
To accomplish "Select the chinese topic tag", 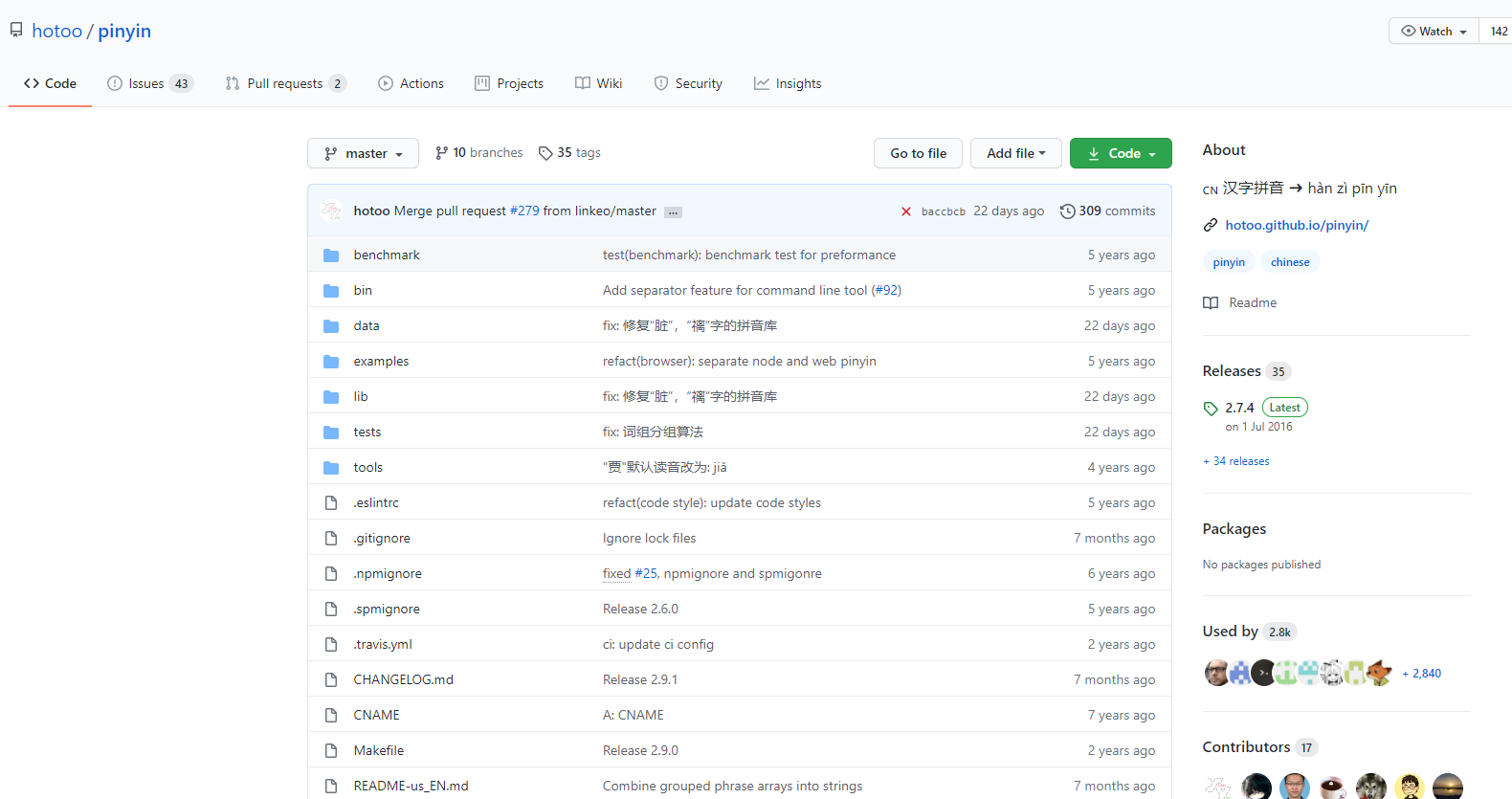I will click(1290, 262).
